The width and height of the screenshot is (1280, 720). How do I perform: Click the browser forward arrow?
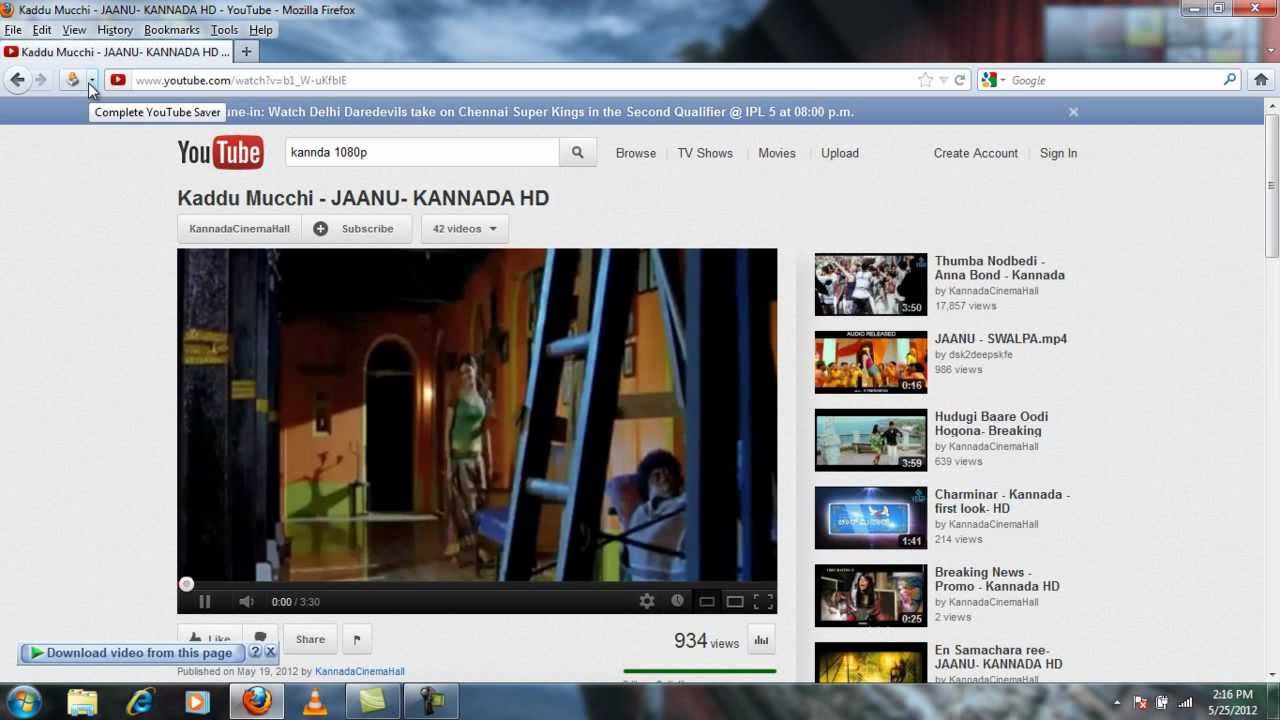[41, 80]
